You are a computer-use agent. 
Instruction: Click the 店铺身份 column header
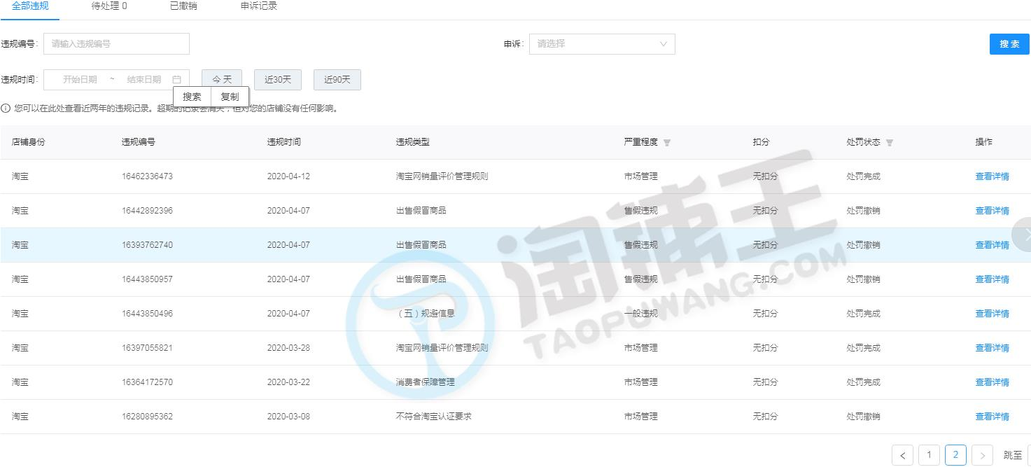[x=28, y=143]
